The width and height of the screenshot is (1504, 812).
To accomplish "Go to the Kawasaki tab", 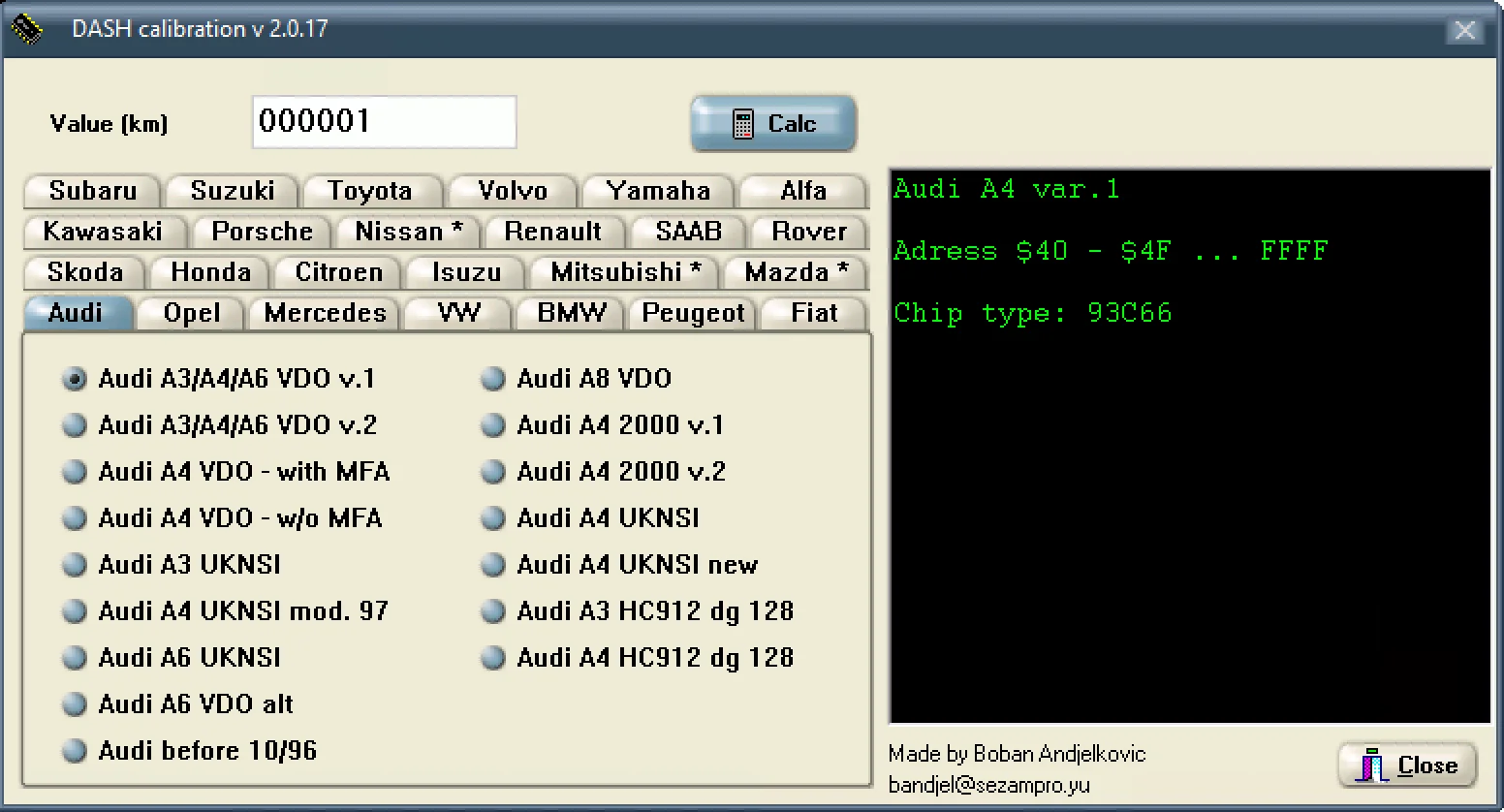I will click(103, 232).
